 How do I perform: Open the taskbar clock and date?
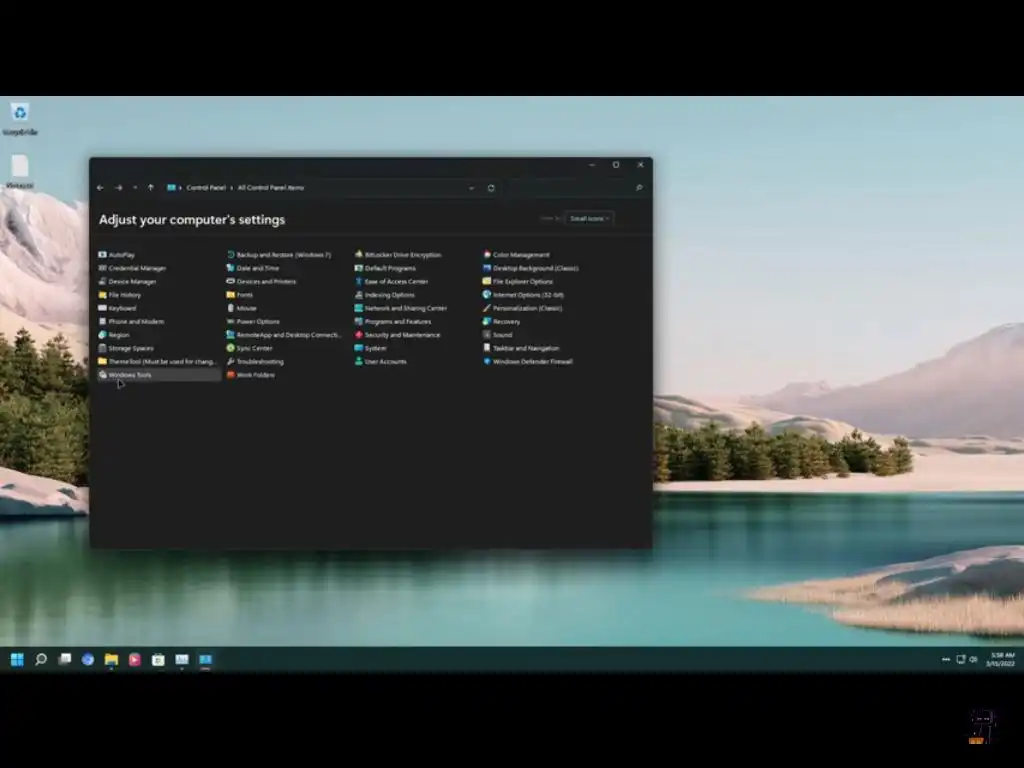pos(1000,659)
